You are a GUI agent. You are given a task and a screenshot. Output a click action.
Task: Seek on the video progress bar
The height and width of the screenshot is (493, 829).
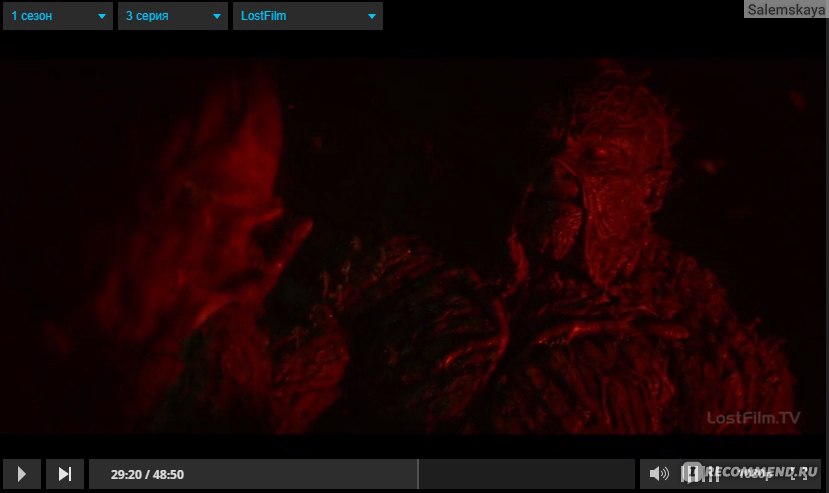pyautogui.click(x=362, y=474)
